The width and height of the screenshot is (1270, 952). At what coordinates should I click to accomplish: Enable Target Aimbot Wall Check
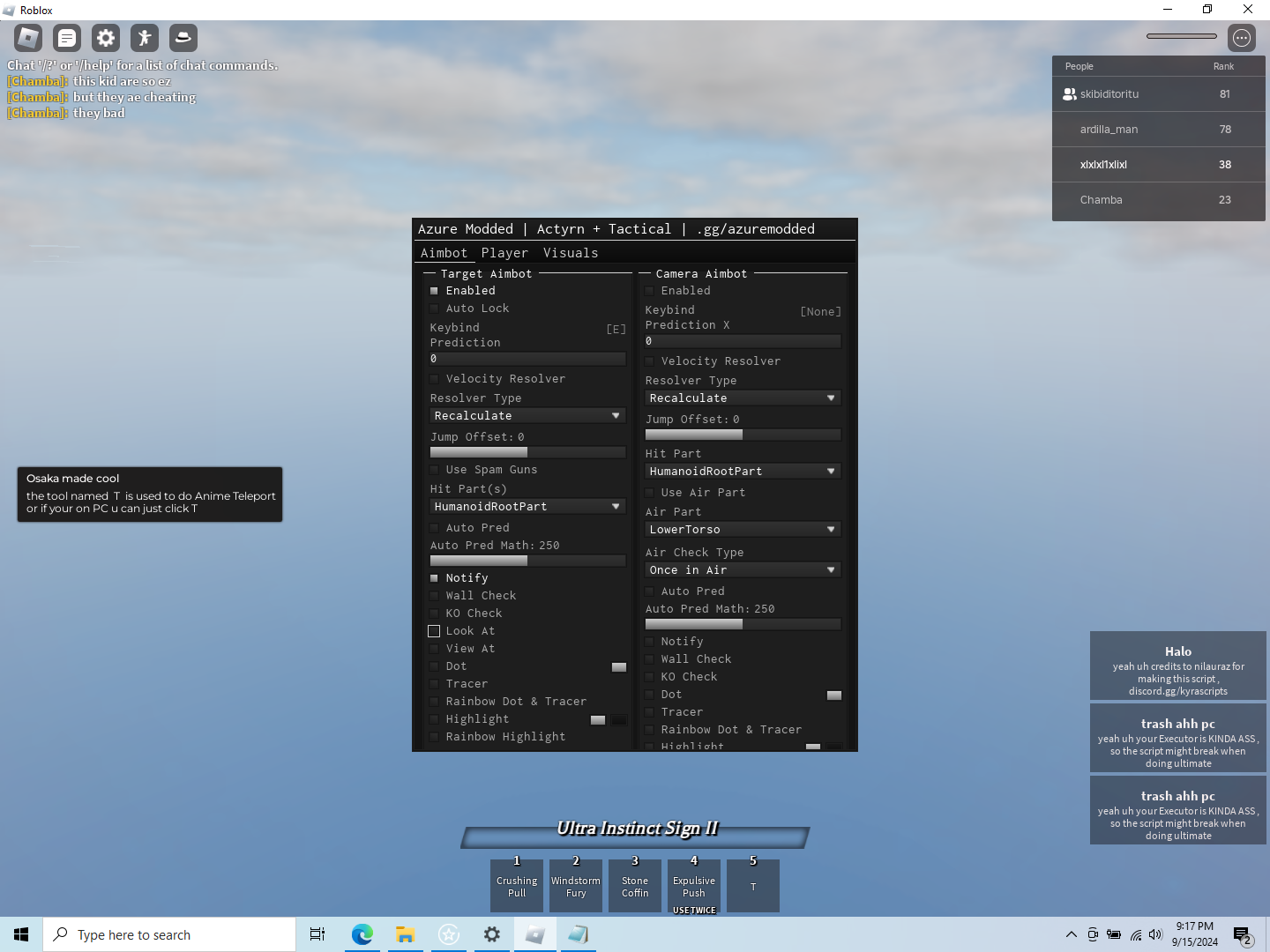[434, 596]
